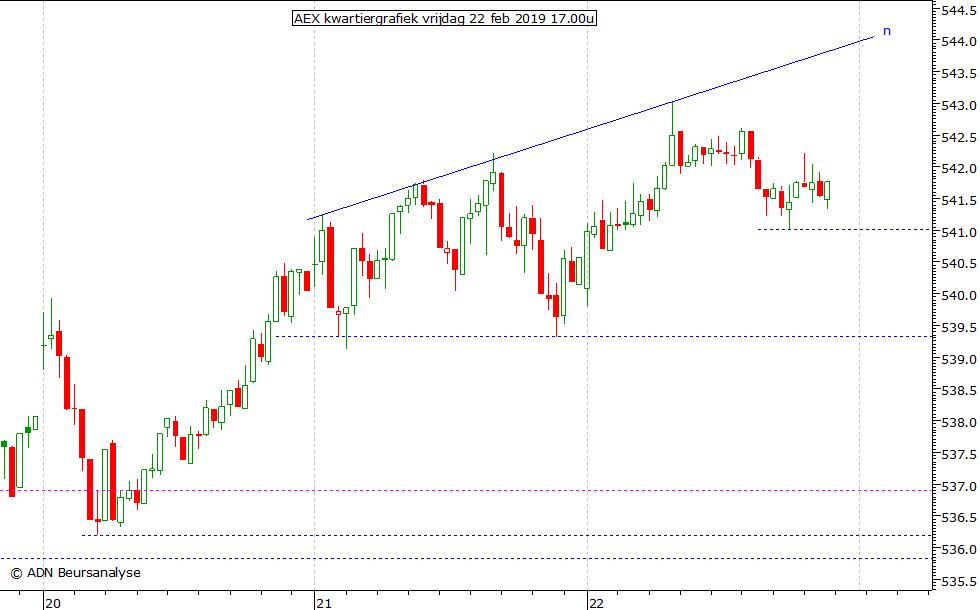Screen dimensions: 980x610
Task: Click the 541.0 price level label
Action: (x=959, y=232)
